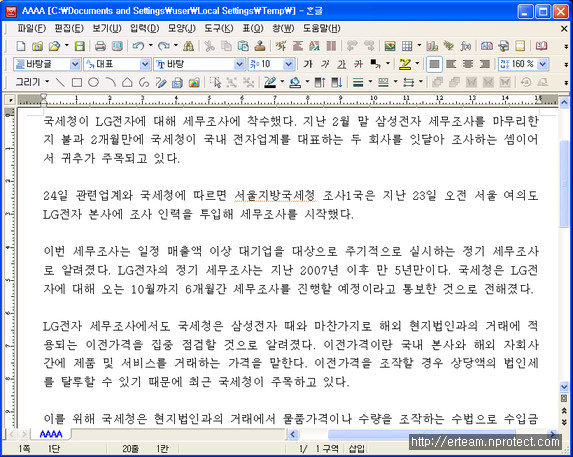This screenshot has height=457, width=573.
Task: Open print preview icon
Action: tap(117, 46)
